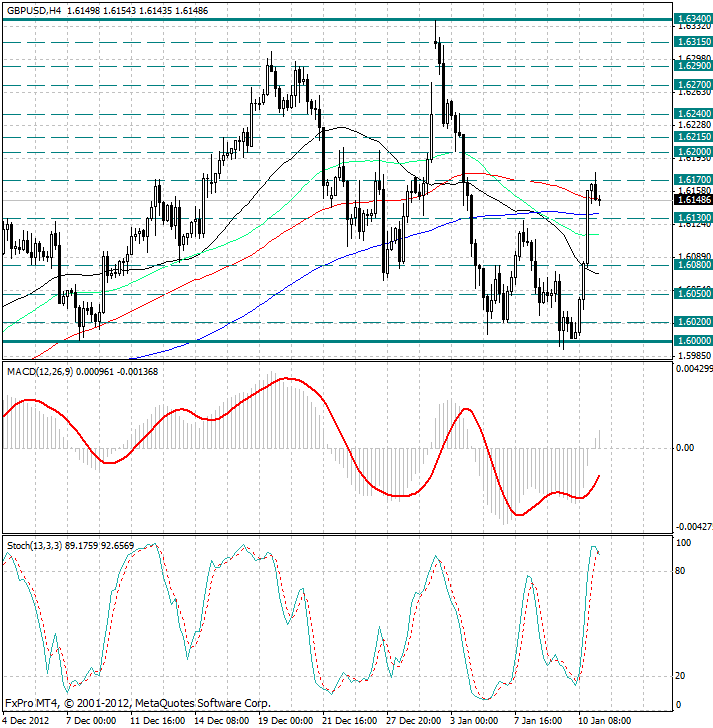
Task: Click the GBPUSD,H4 chart title text
Action: [34, 10]
